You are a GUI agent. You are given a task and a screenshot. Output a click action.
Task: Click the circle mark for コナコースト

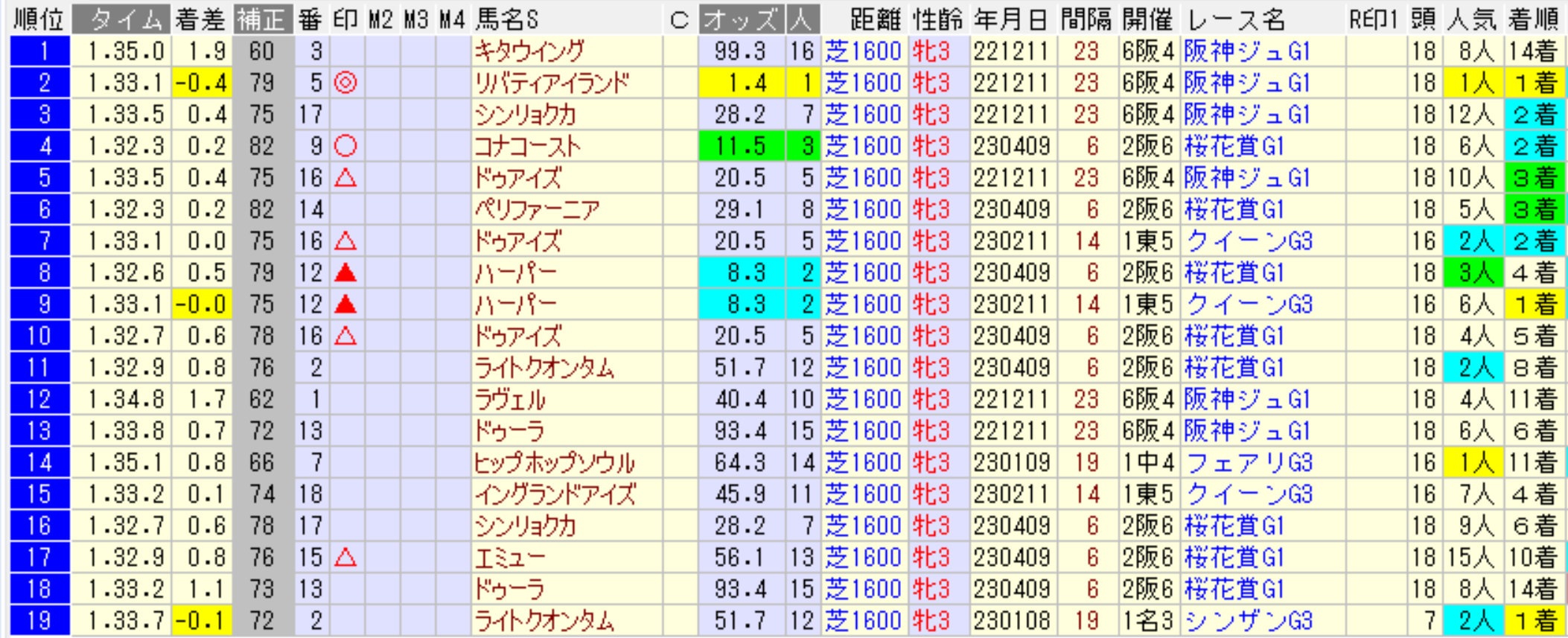345,146
